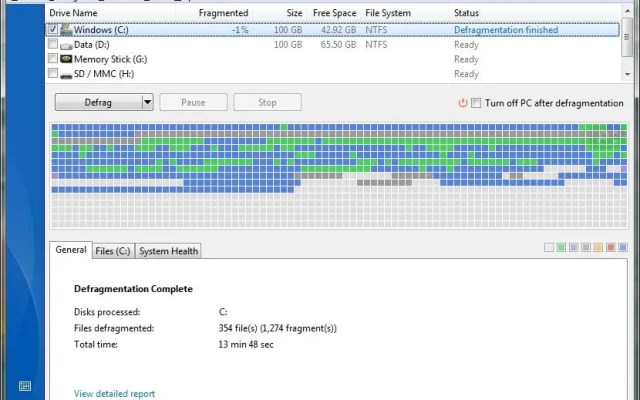Sort by the Size column header
The height and width of the screenshot is (400, 640).
pos(294,13)
